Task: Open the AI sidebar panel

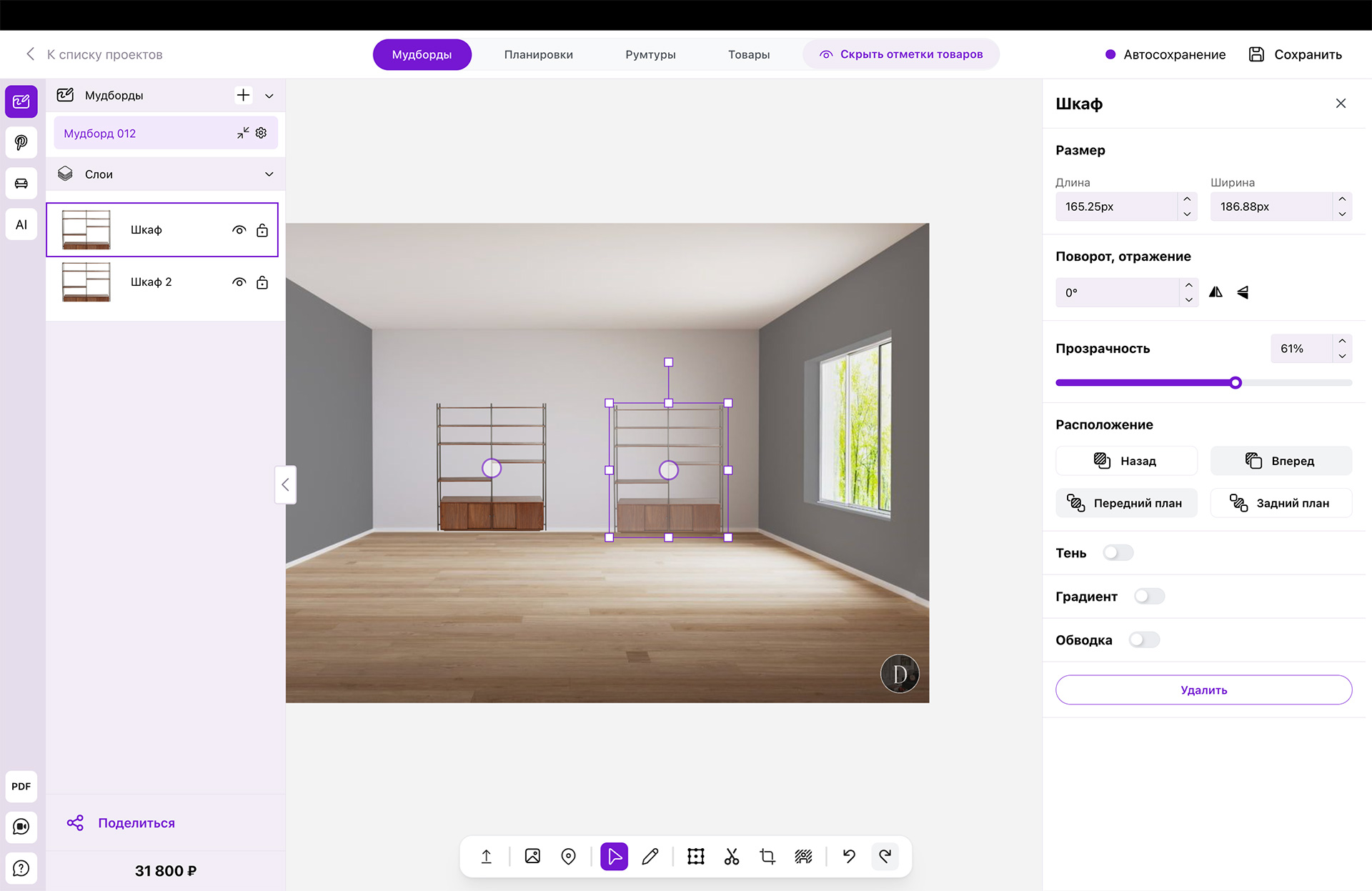Action: point(21,224)
